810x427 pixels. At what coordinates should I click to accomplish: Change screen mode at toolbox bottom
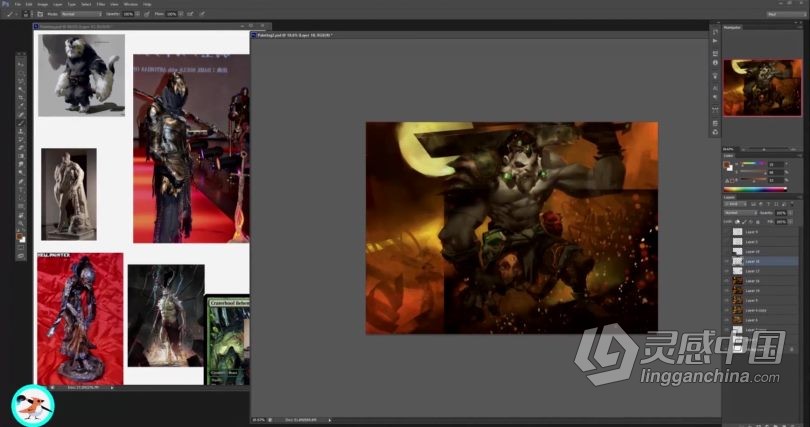click(20, 256)
